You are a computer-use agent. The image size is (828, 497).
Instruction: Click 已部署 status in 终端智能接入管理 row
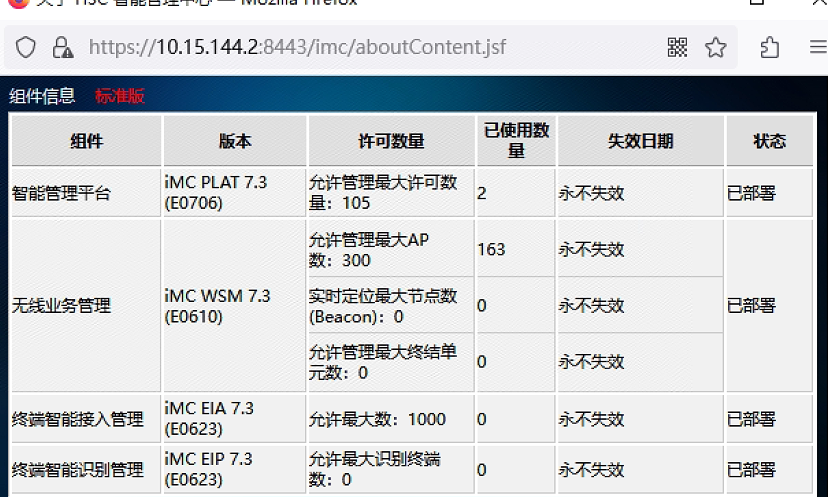[751, 419]
